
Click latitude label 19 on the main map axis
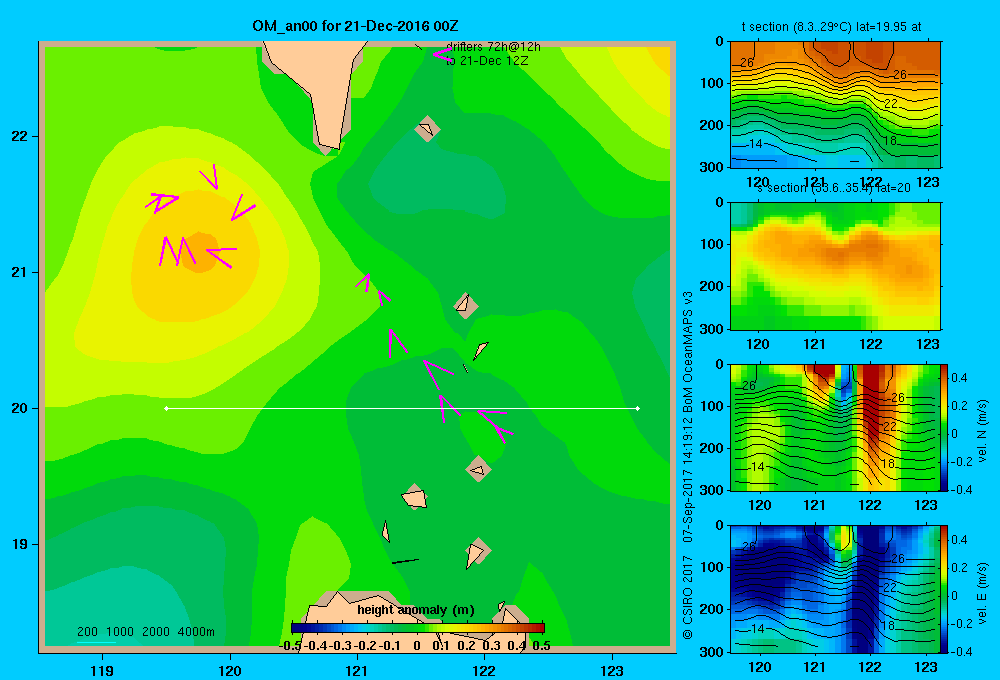tap(19, 544)
